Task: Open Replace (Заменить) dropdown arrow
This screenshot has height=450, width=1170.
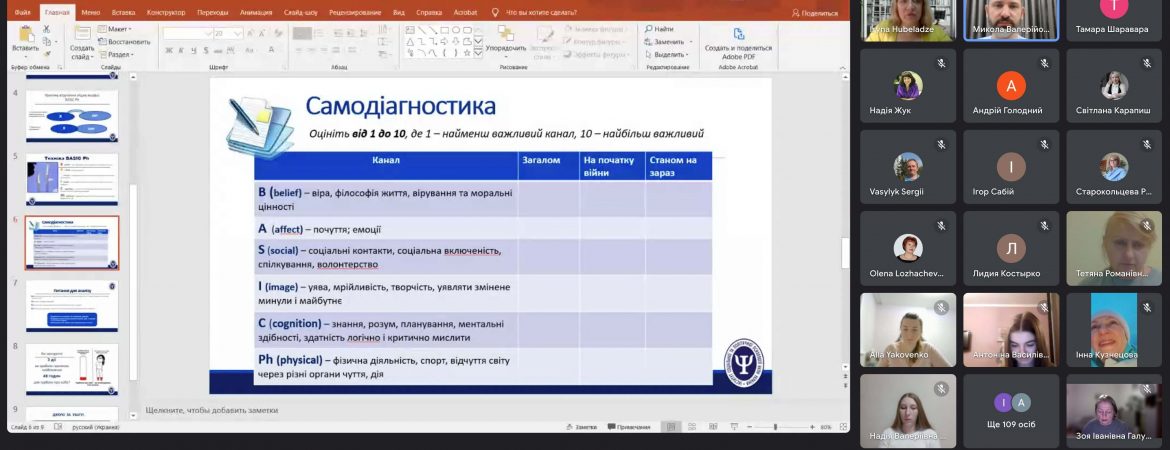Action: point(690,42)
